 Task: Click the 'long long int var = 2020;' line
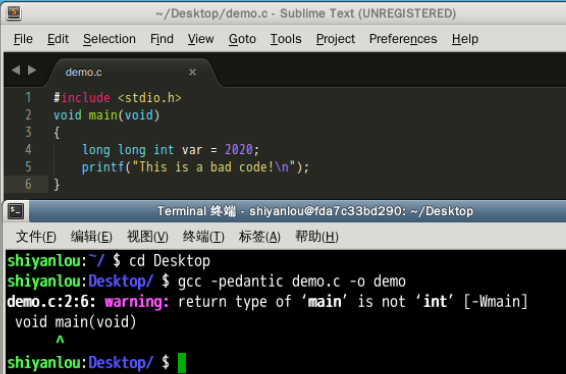coord(170,149)
